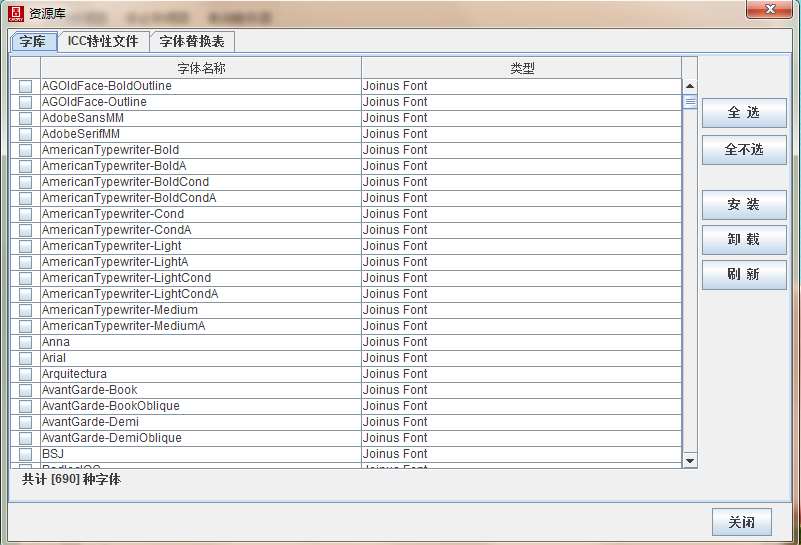Select the AmericanTypewriter-MediumA font name
Viewport: 801px width, 545px height.
click(124, 326)
